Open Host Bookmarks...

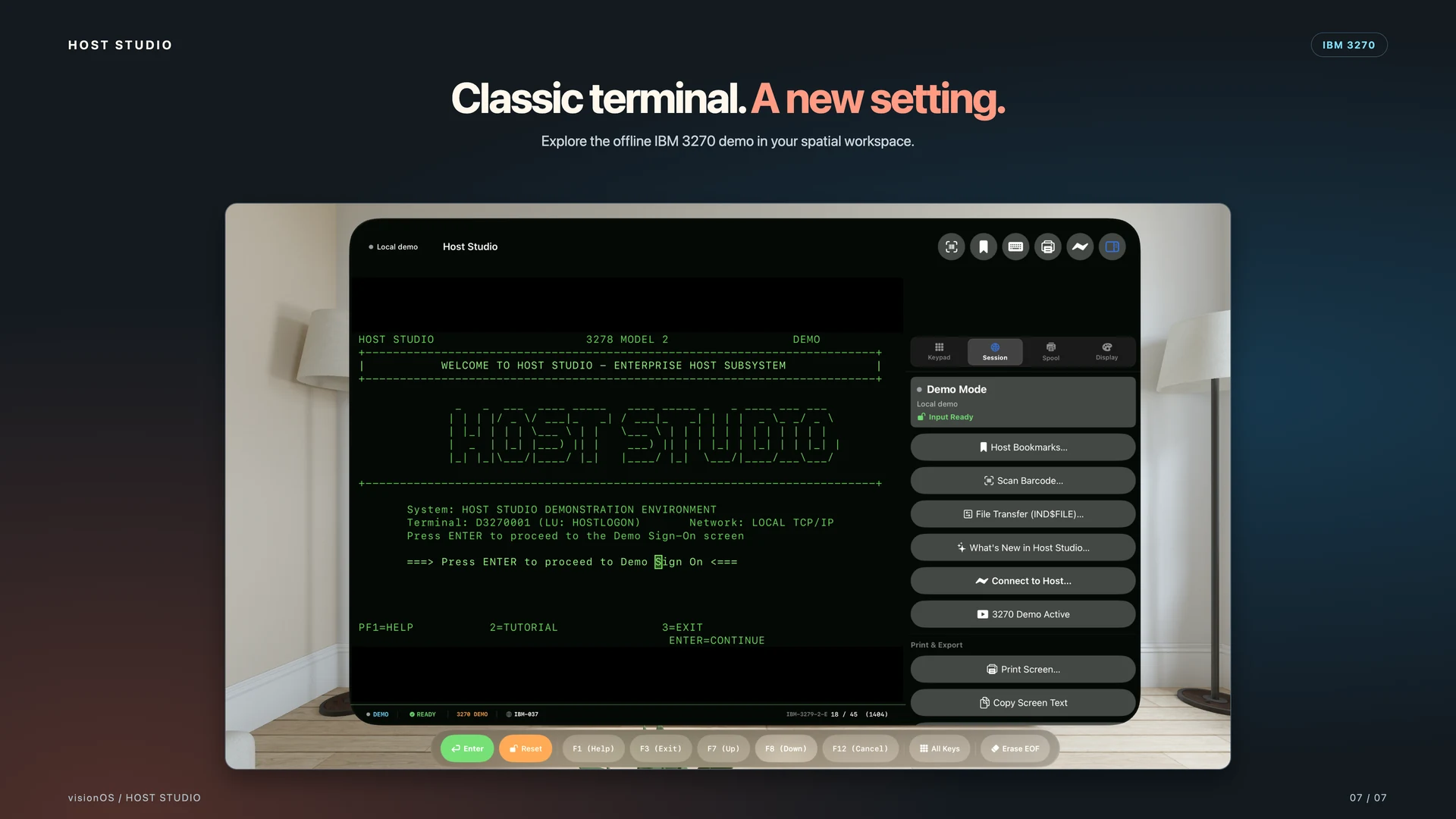1023,447
